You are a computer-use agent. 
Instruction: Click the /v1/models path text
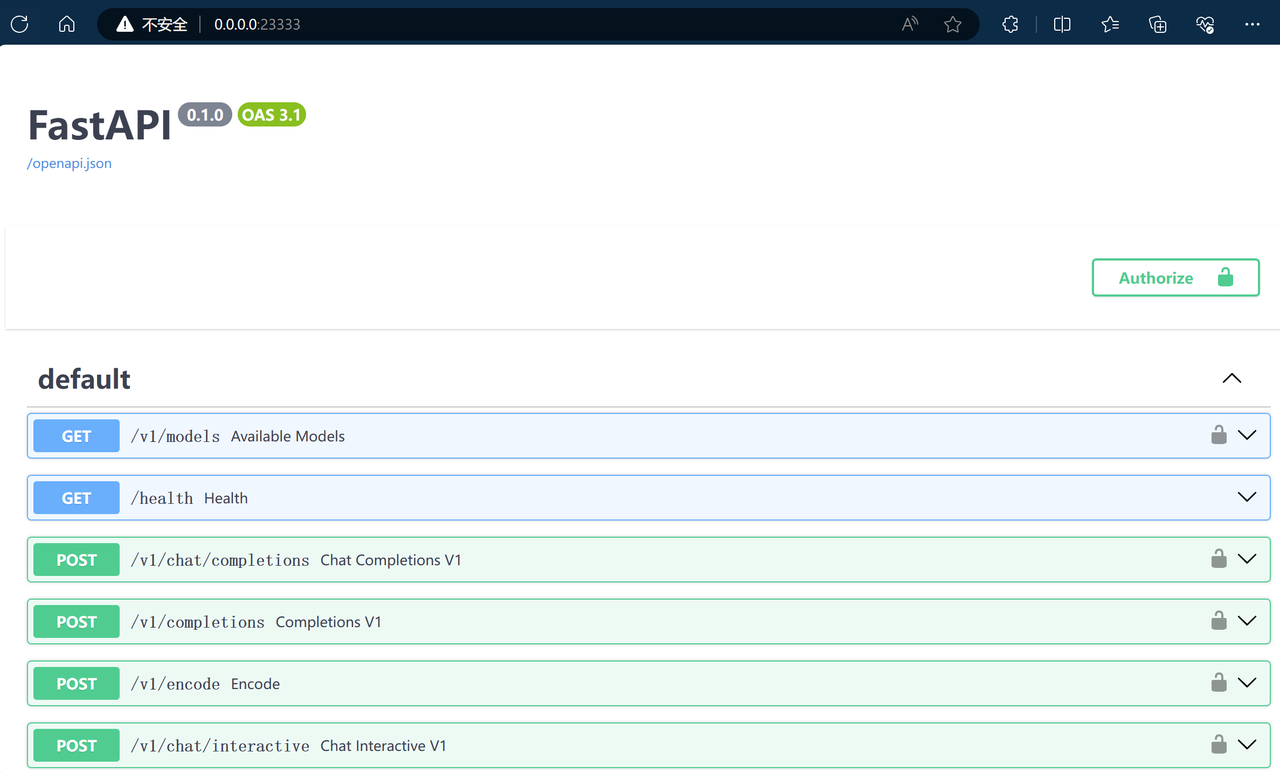pyautogui.click(x=175, y=436)
